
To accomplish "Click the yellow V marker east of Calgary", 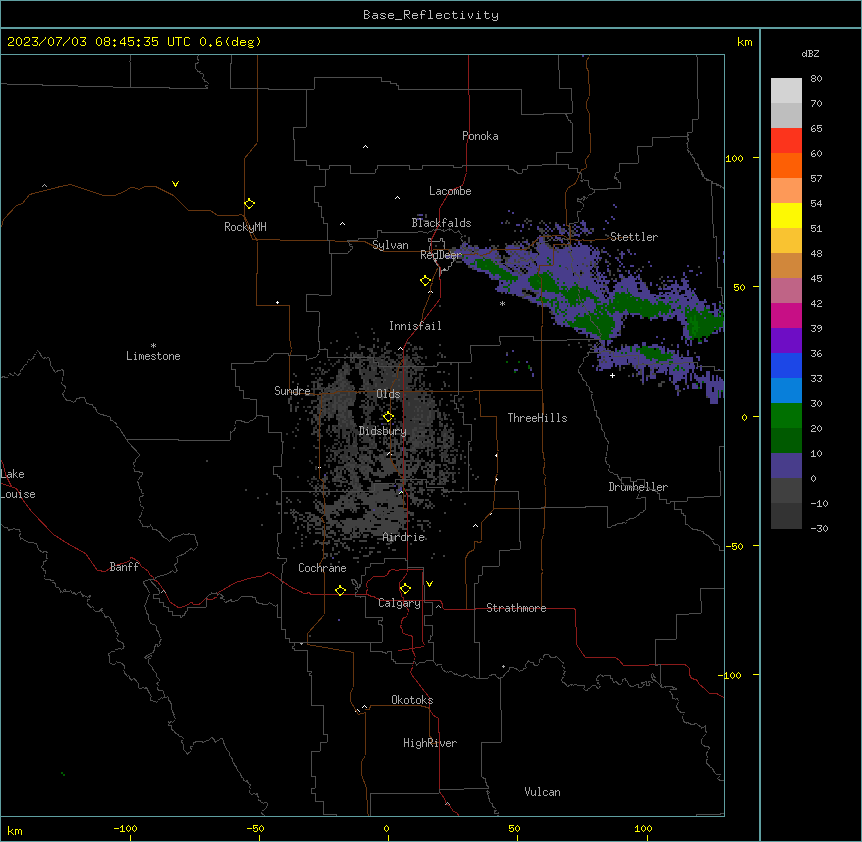I will point(429,584).
